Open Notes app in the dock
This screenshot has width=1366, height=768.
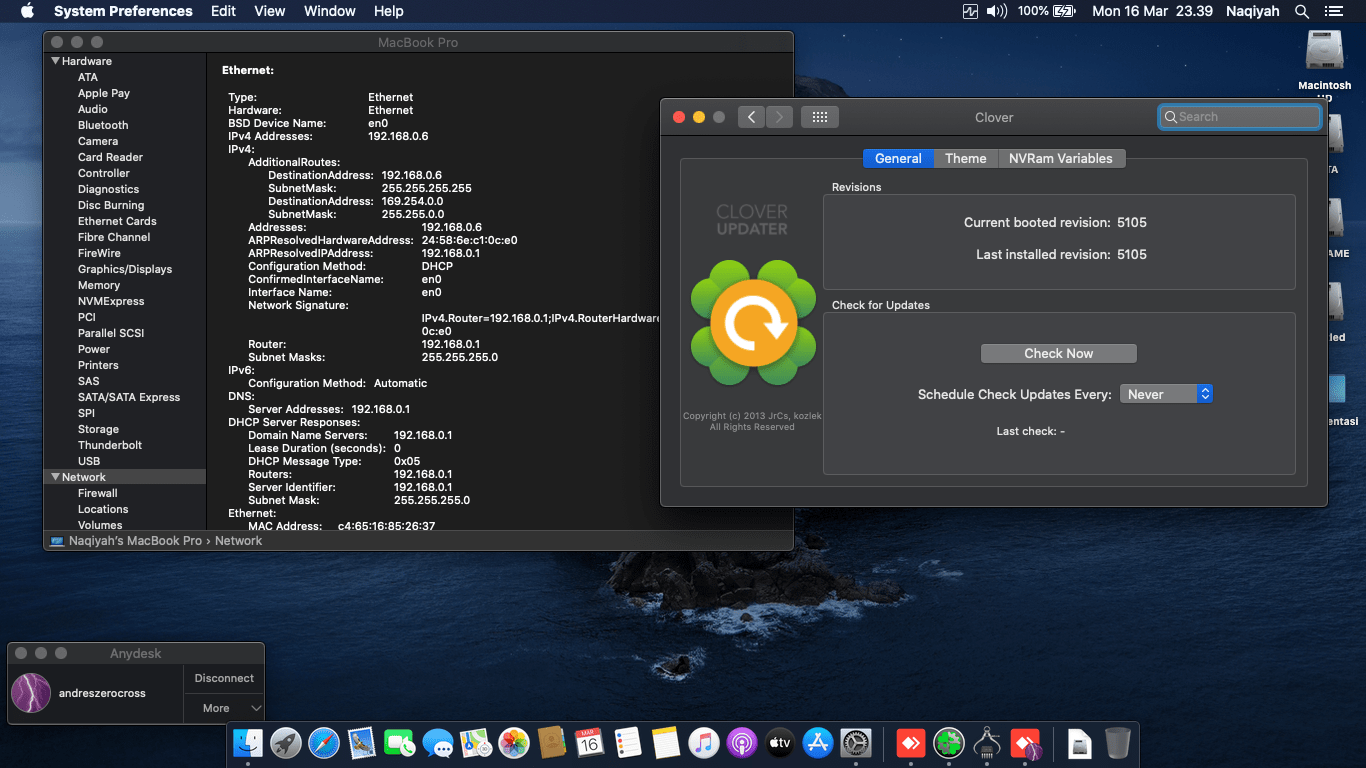(x=666, y=743)
